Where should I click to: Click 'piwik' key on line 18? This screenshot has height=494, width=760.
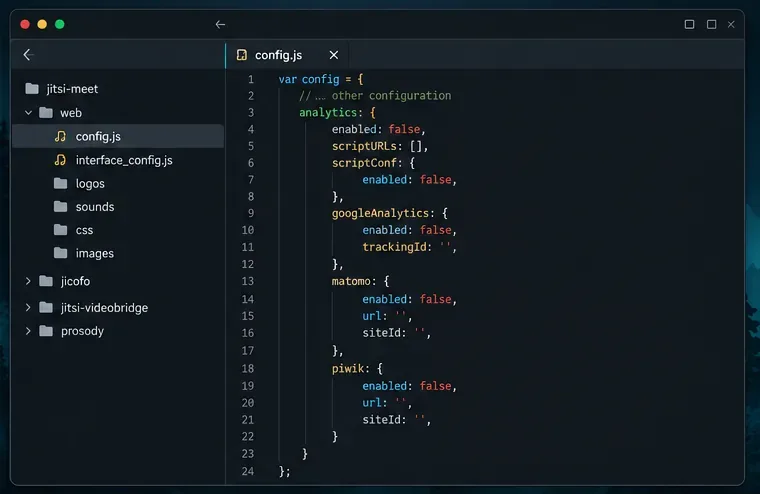(x=348, y=368)
